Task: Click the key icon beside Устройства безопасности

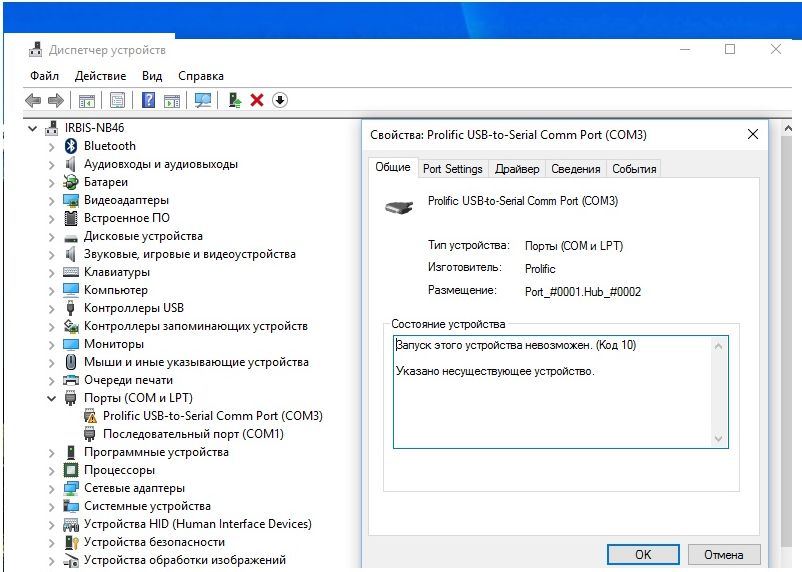Action: coord(71,542)
